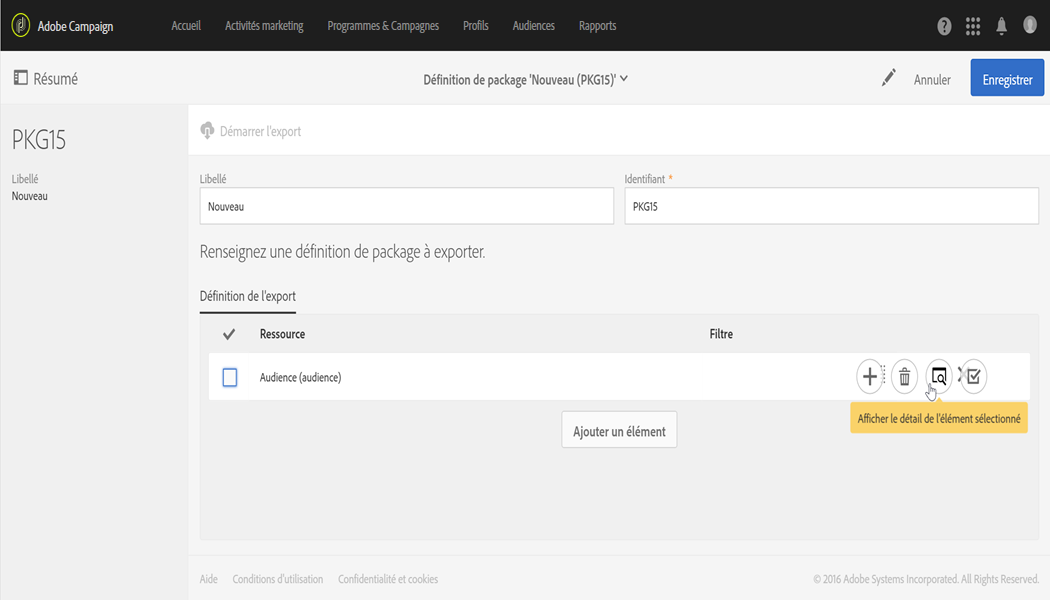Delete the Audience element with trash icon
The height and width of the screenshot is (600, 1050).
[x=904, y=377]
